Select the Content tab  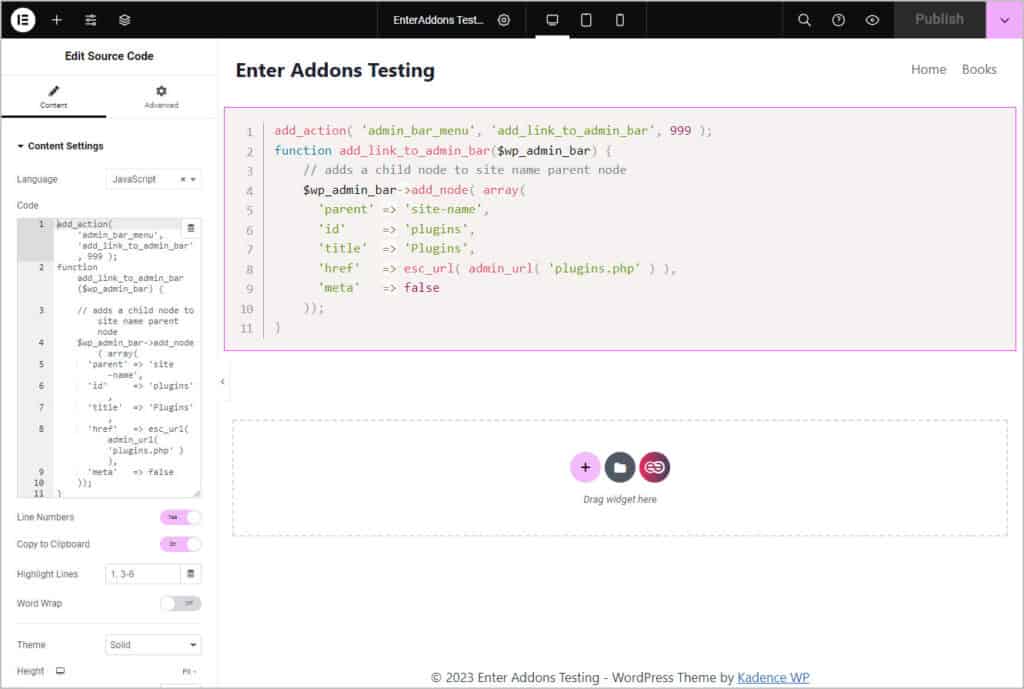point(54,96)
